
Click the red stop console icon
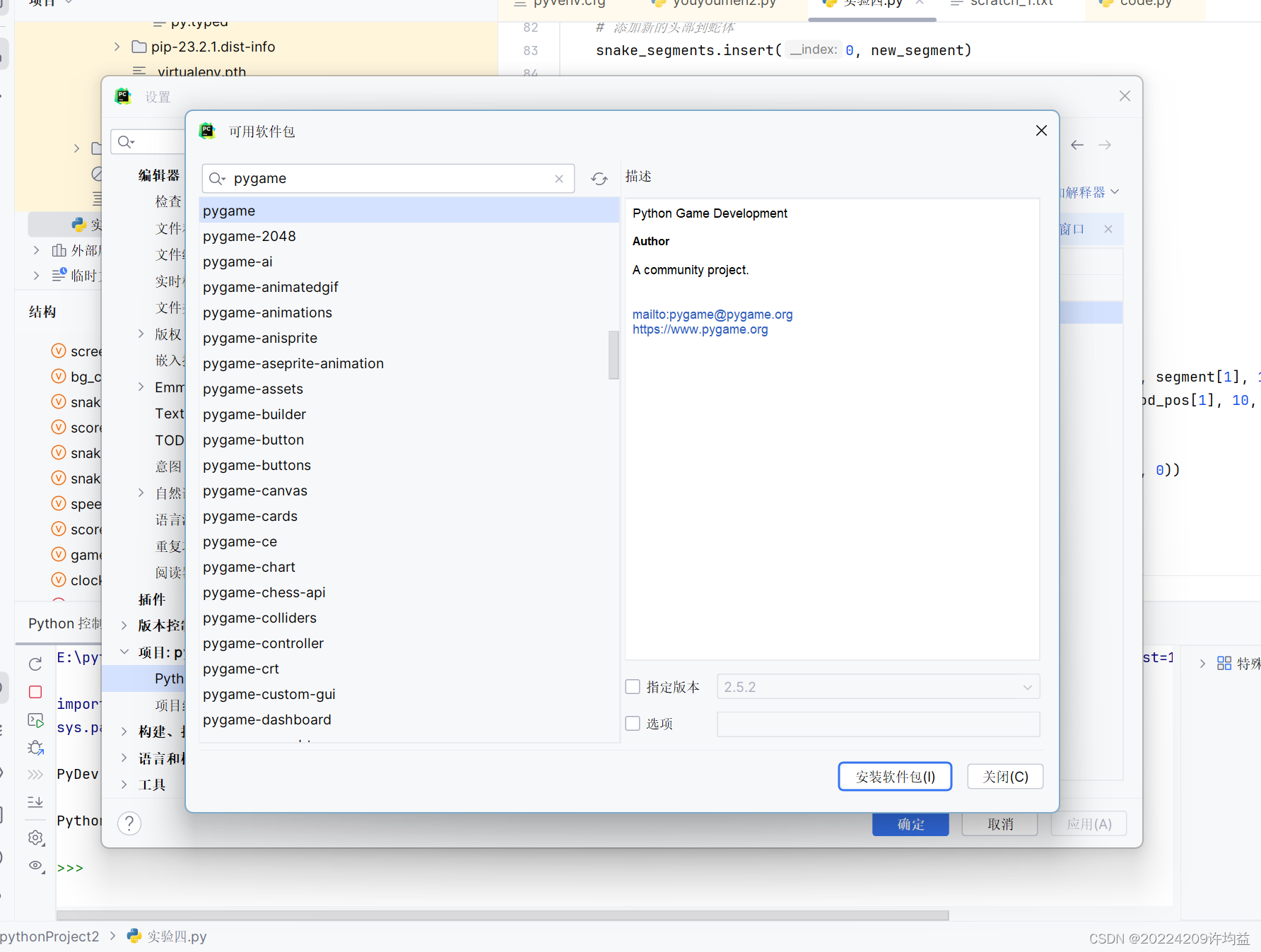pyautogui.click(x=35, y=692)
